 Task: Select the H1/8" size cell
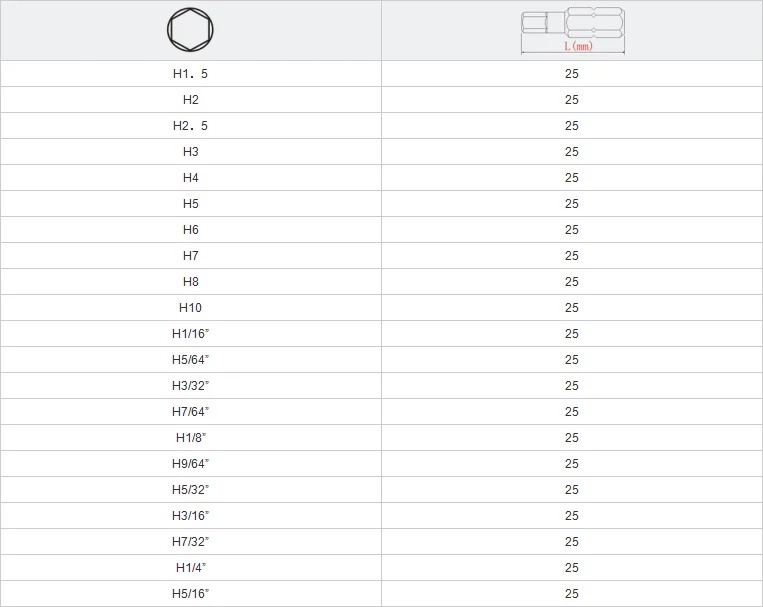point(190,438)
